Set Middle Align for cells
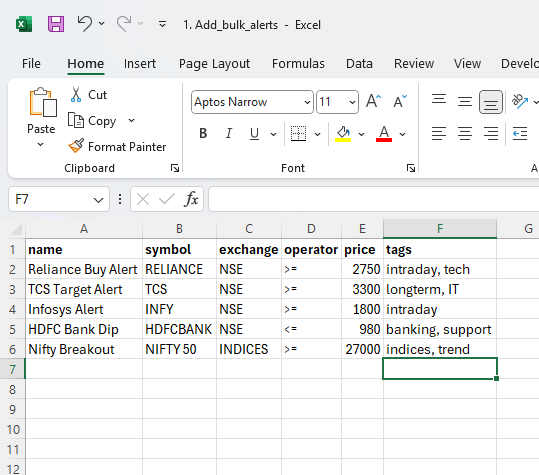This screenshot has width=539, height=475. [x=465, y=101]
